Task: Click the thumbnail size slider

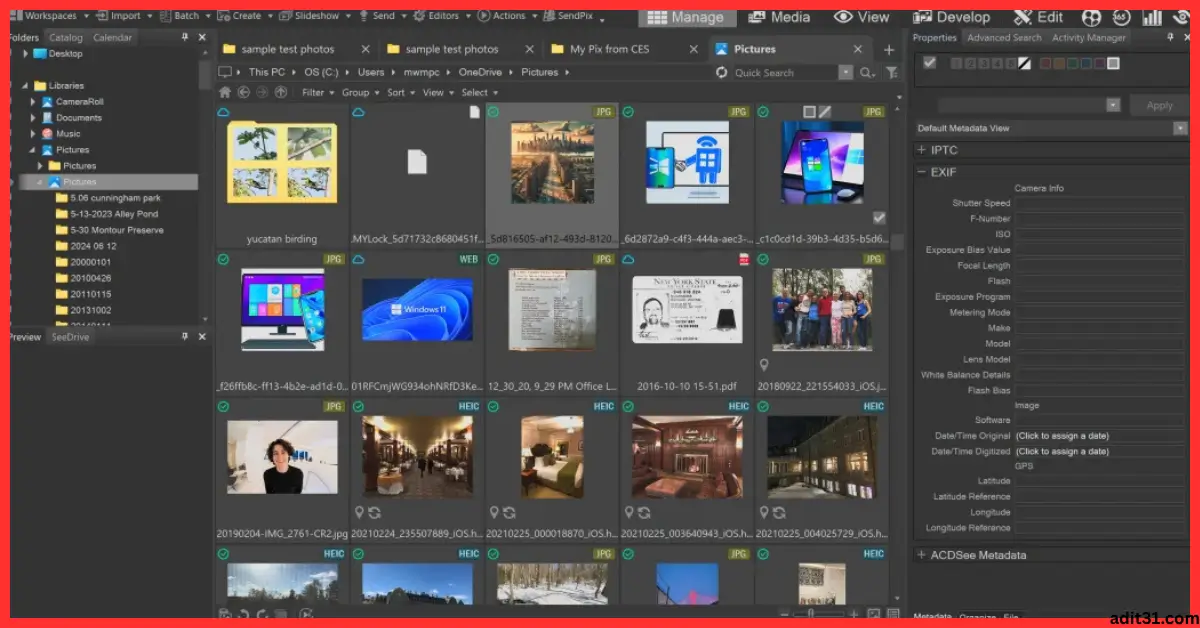Action: 820,614
